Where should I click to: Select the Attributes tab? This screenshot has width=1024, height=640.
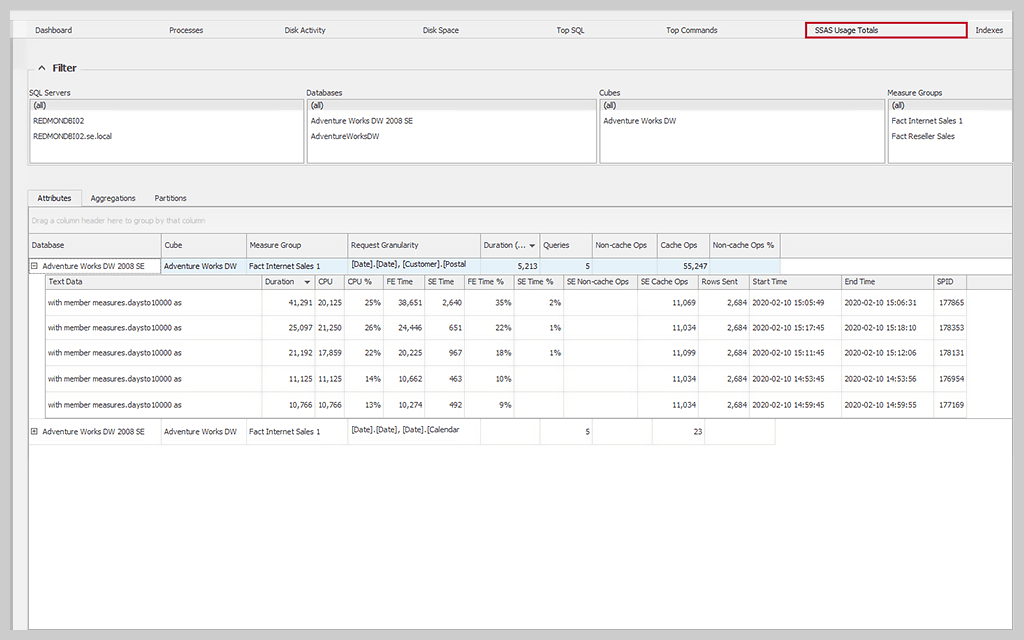point(55,198)
